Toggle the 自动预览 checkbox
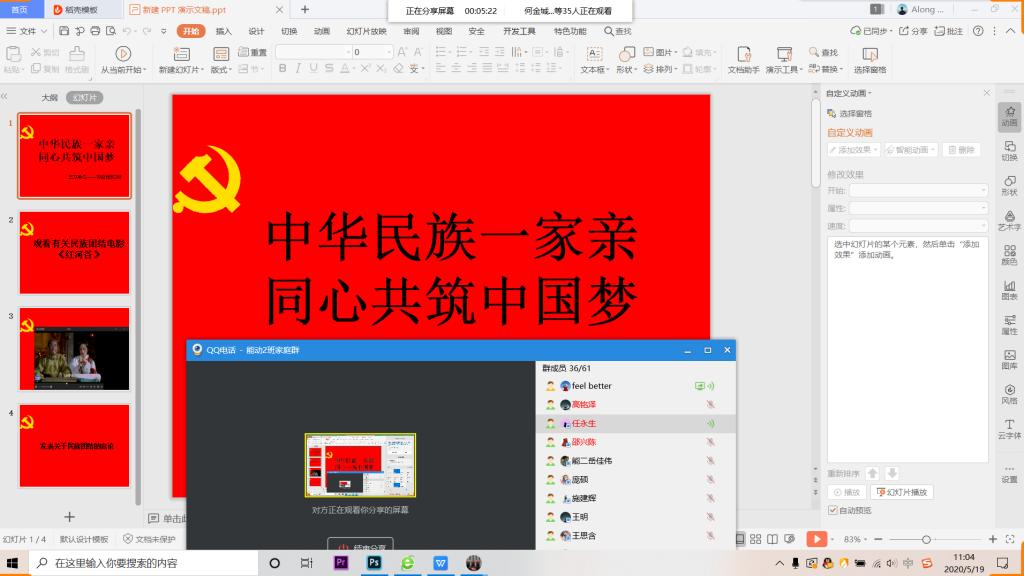The width and height of the screenshot is (1024, 576). pyautogui.click(x=832, y=509)
